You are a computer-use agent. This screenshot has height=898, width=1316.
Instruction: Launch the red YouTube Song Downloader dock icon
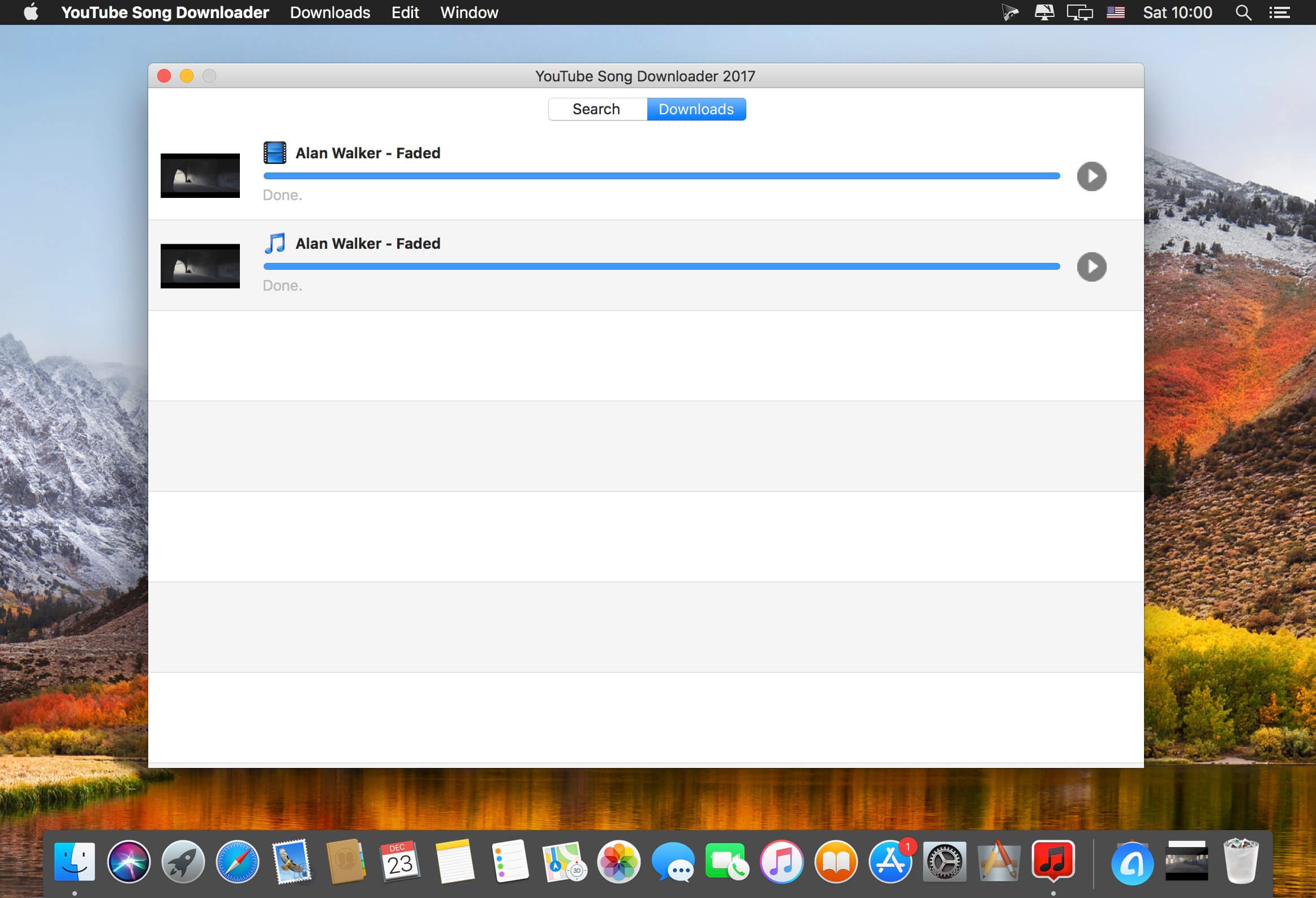coord(1053,861)
